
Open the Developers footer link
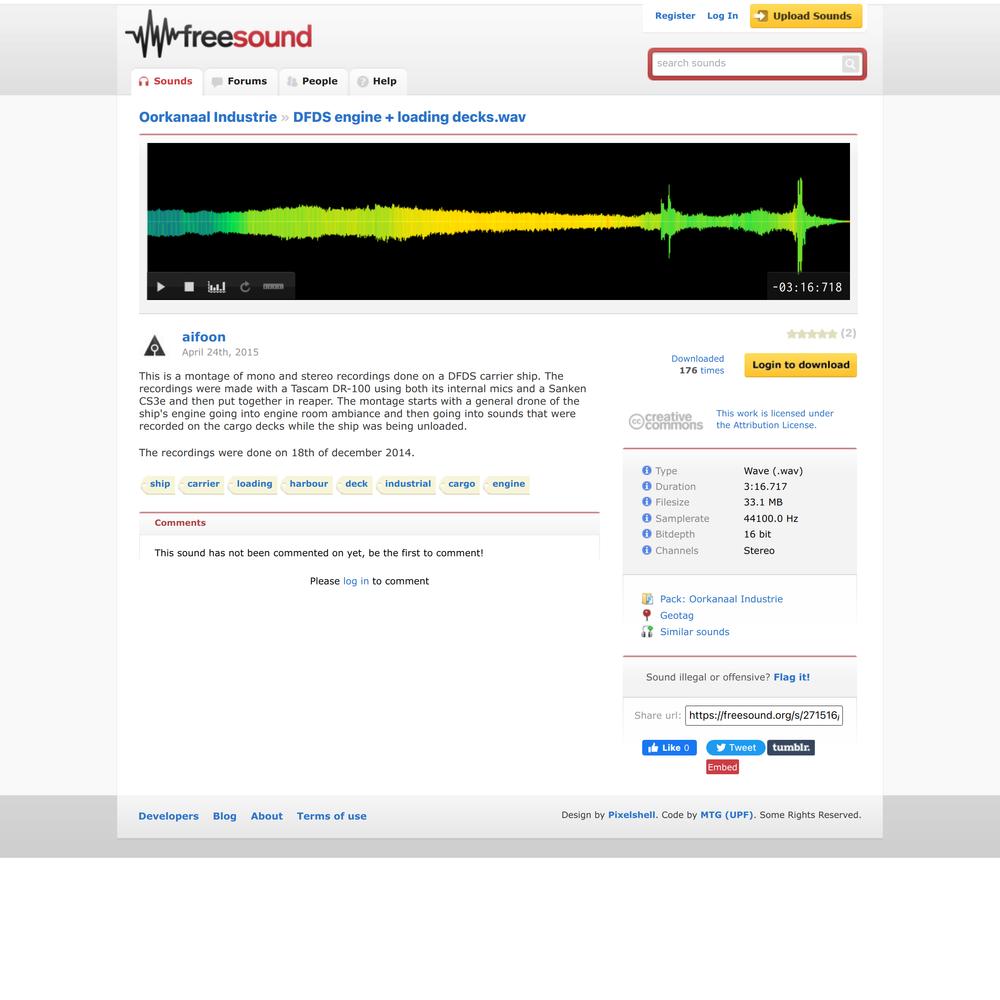click(x=168, y=816)
